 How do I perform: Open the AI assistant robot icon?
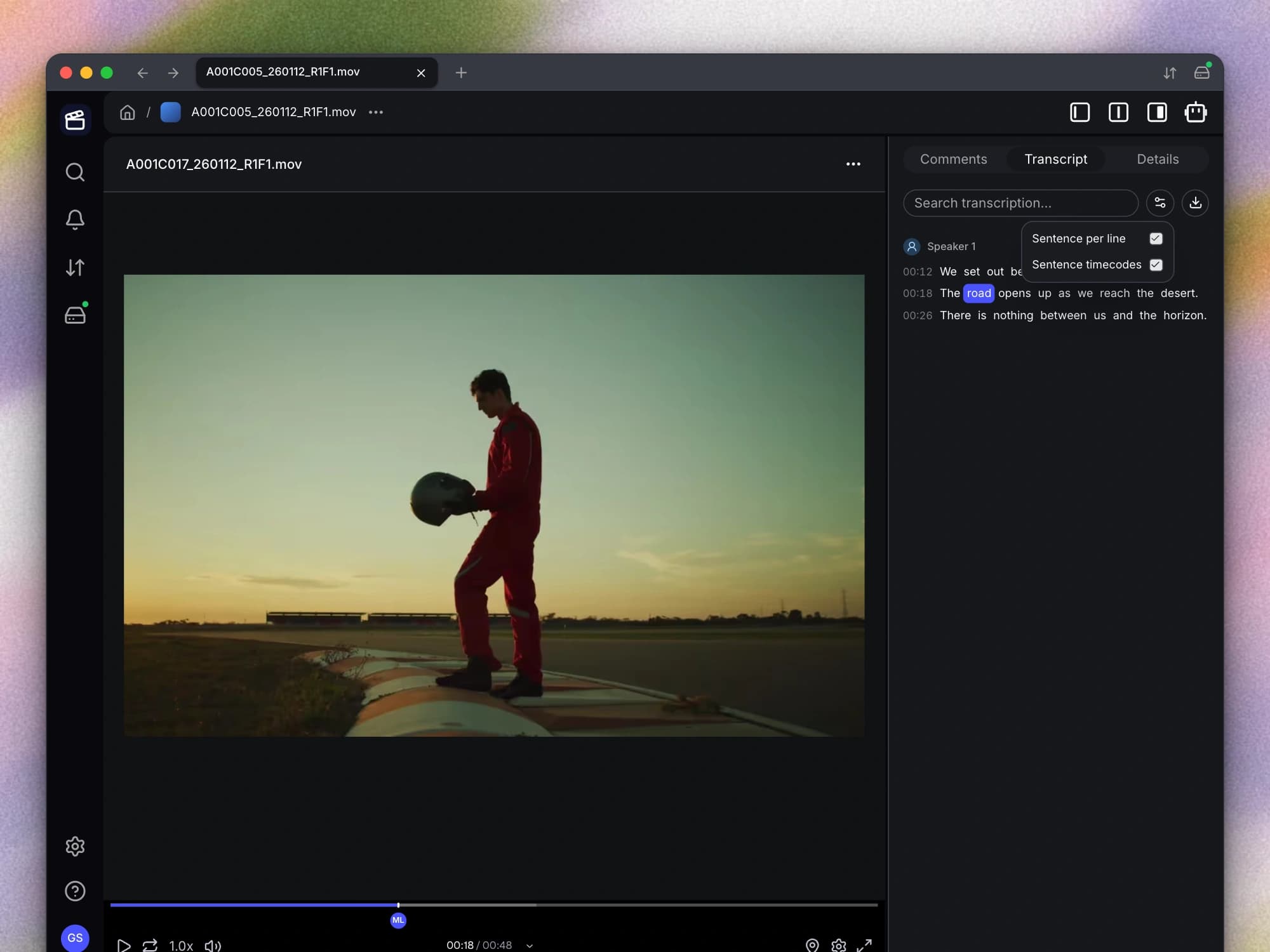point(1196,112)
